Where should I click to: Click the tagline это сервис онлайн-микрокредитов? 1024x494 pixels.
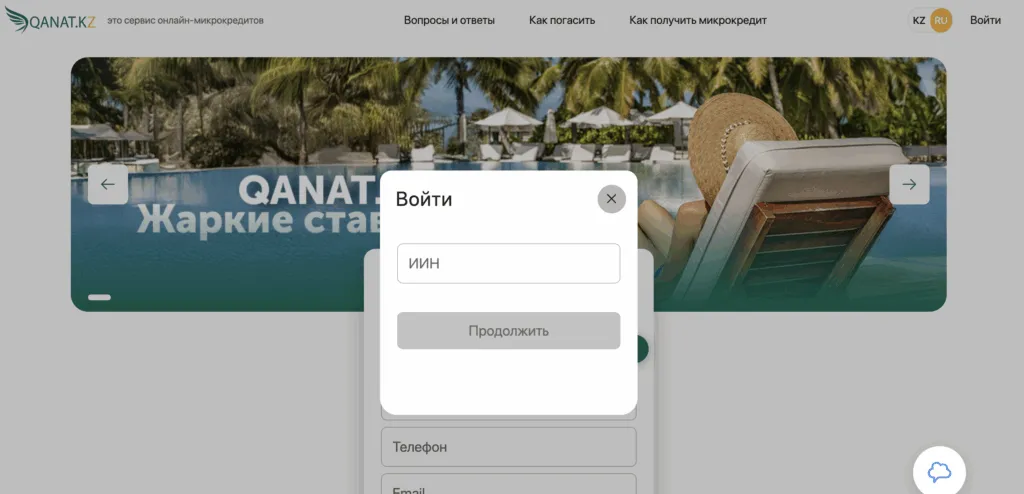[185, 20]
